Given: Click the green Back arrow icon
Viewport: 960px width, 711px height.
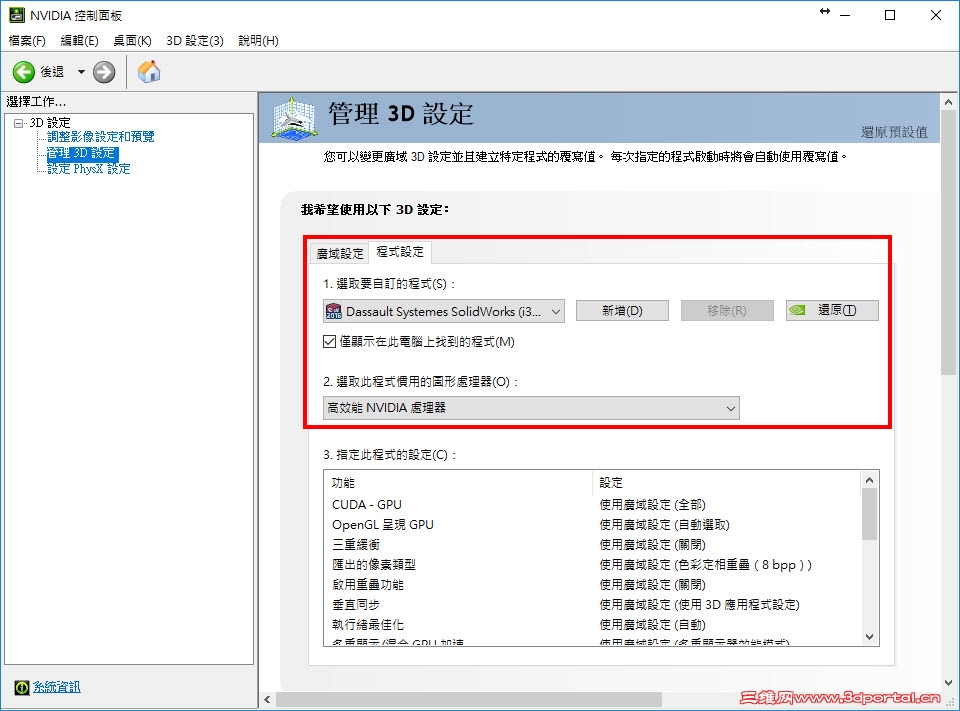Looking at the screenshot, I should click(24, 72).
